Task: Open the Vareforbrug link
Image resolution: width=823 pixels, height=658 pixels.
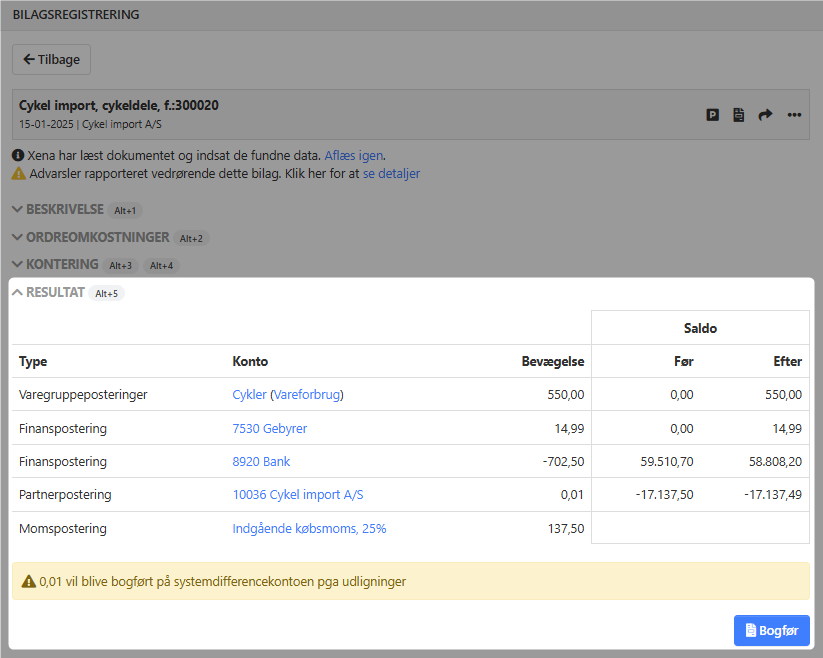Action: click(307, 395)
